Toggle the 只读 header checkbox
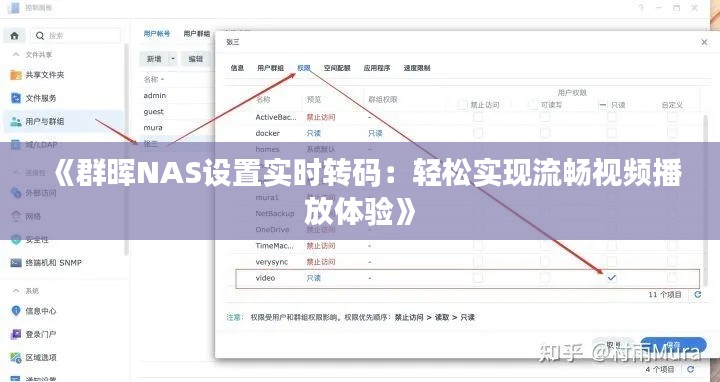This screenshot has height=382, width=720. (603, 105)
